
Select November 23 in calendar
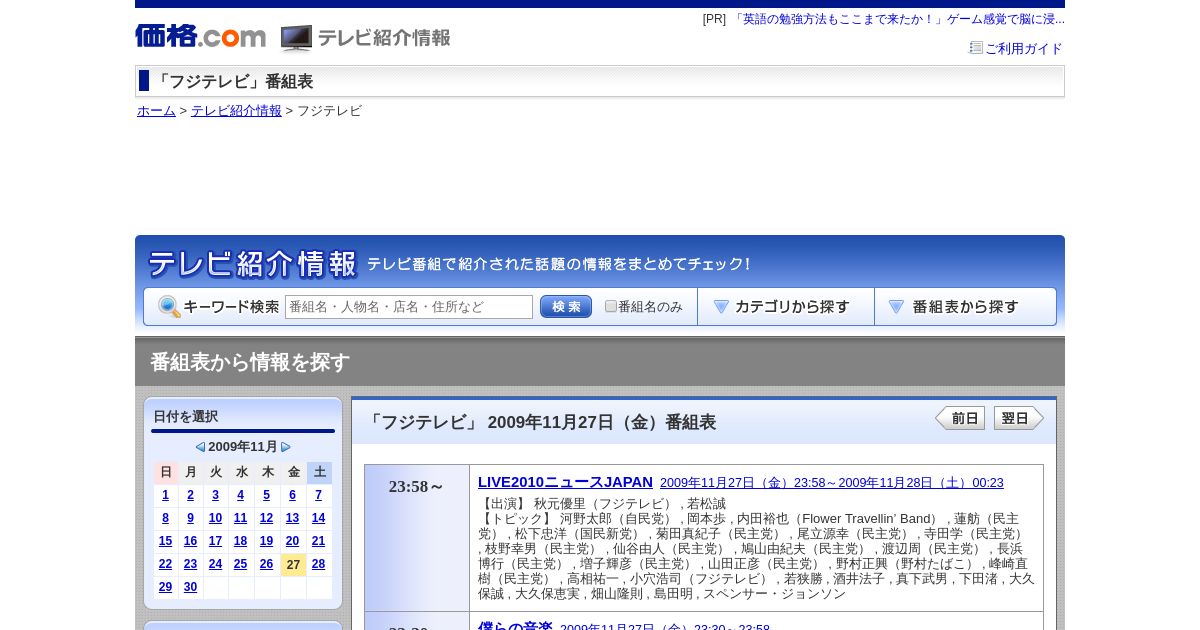pyautogui.click(x=191, y=564)
